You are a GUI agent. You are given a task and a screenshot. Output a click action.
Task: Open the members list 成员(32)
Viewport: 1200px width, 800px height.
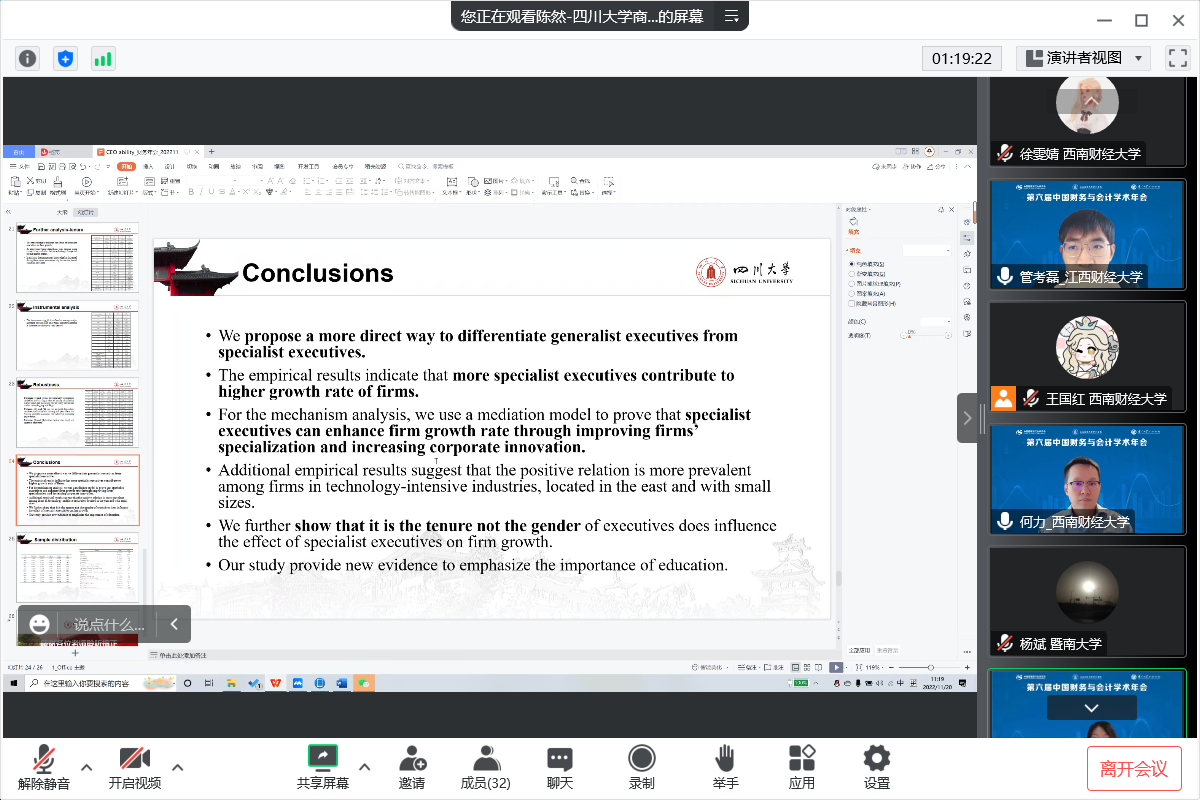click(486, 767)
